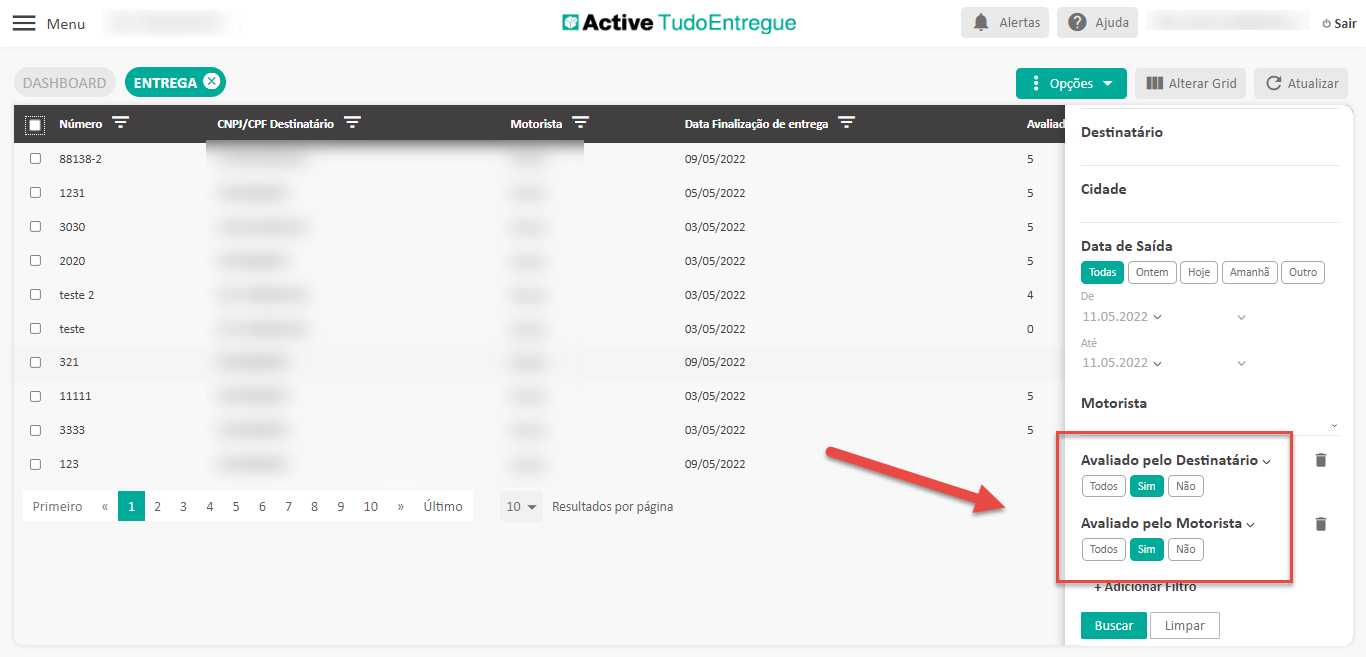This screenshot has height=657, width=1366.
Task: Expand the Opções dropdown button
Action: click(1071, 84)
